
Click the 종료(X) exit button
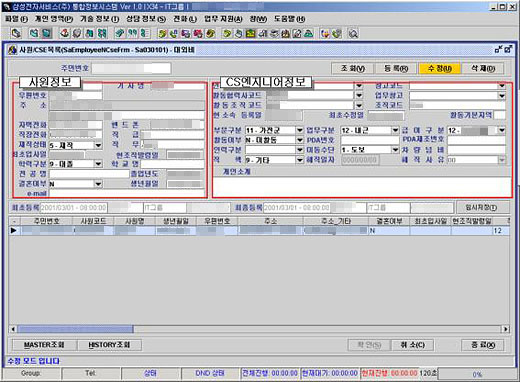pos(483,345)
